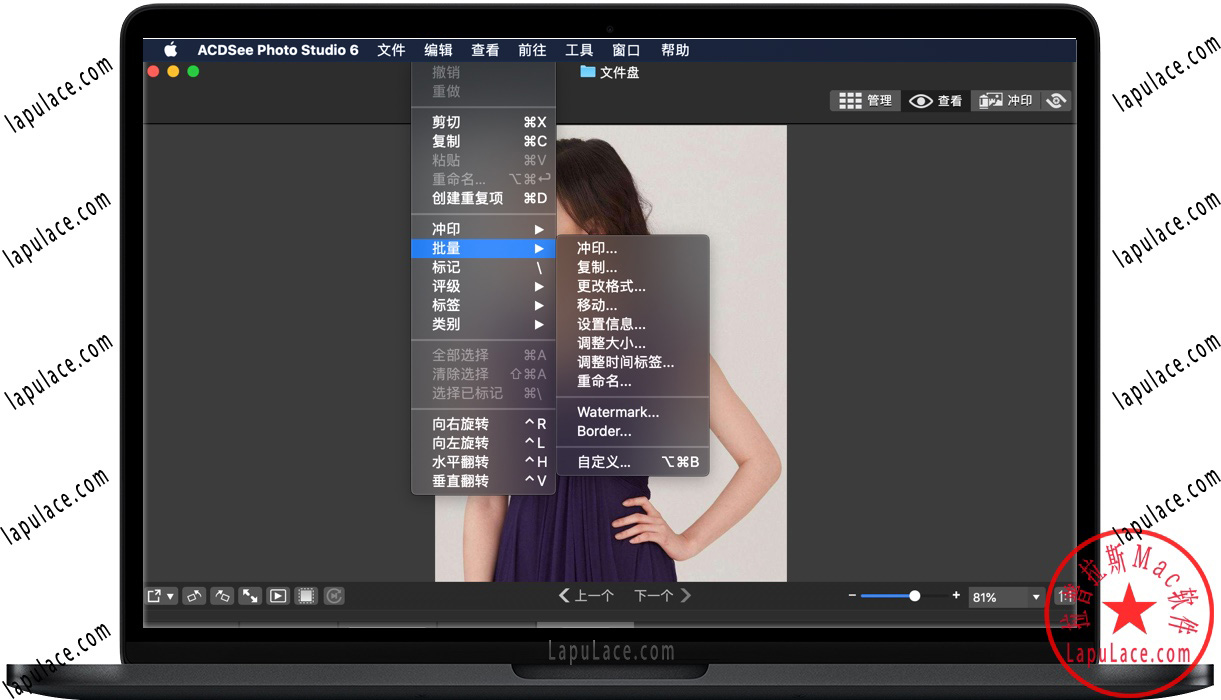The height and width of the screenshot is (700, 1221).
Task: Zoom in with the plus icon
Action: coord(956,595)
